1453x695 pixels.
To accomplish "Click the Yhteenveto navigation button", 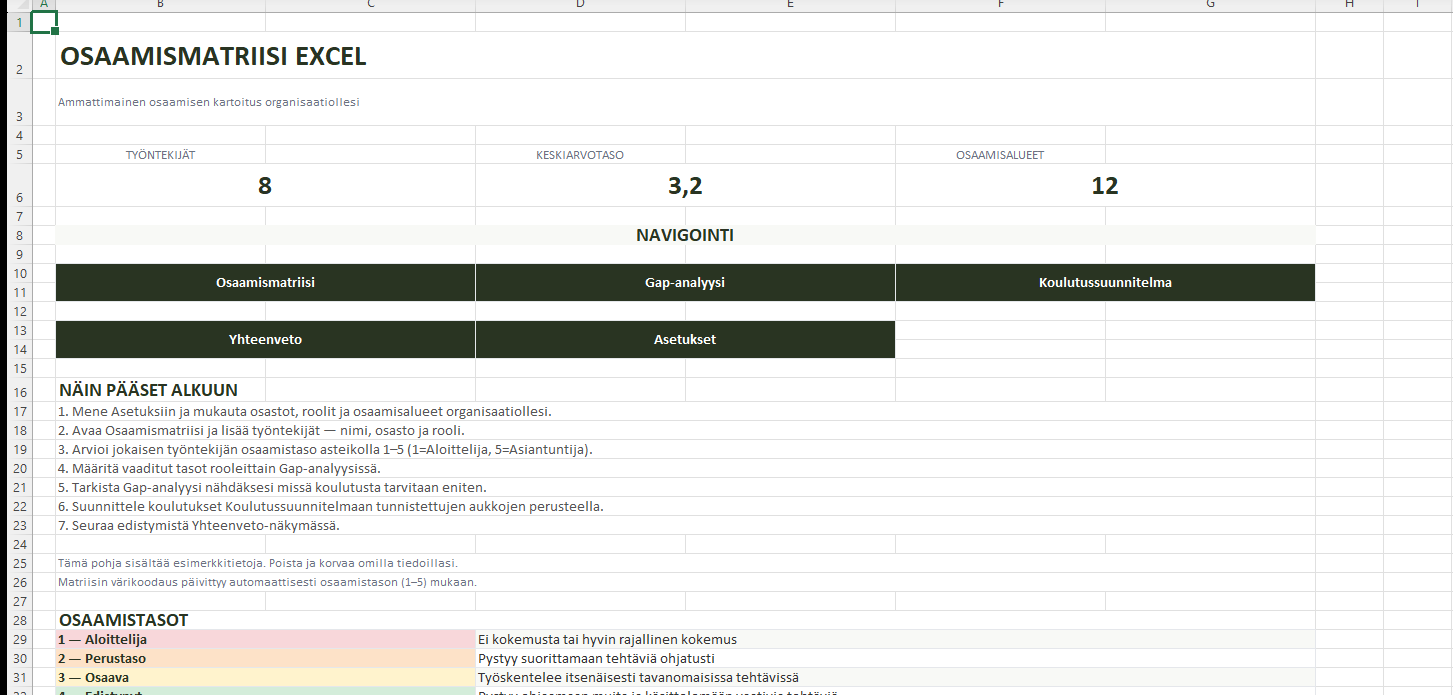I will [265, 340].
